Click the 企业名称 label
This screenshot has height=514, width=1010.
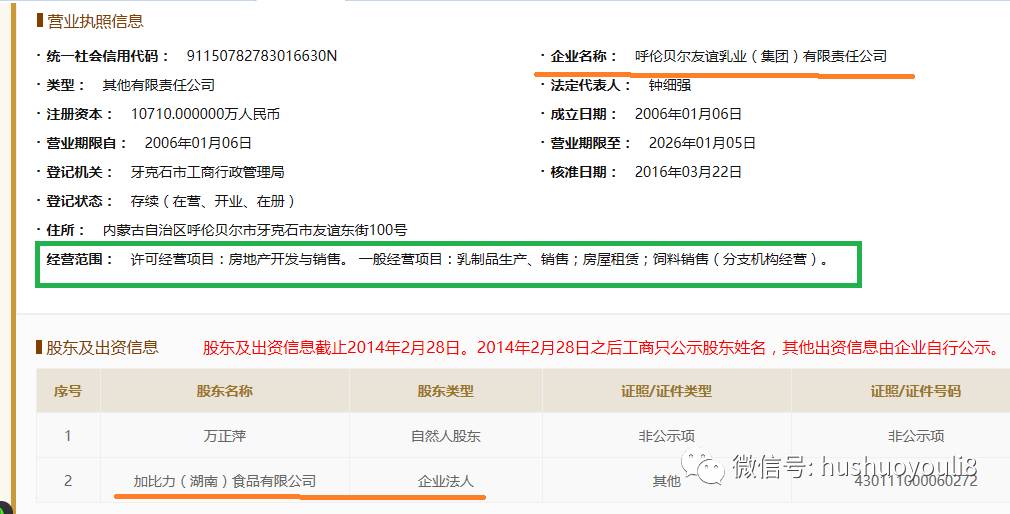[583, 56]
